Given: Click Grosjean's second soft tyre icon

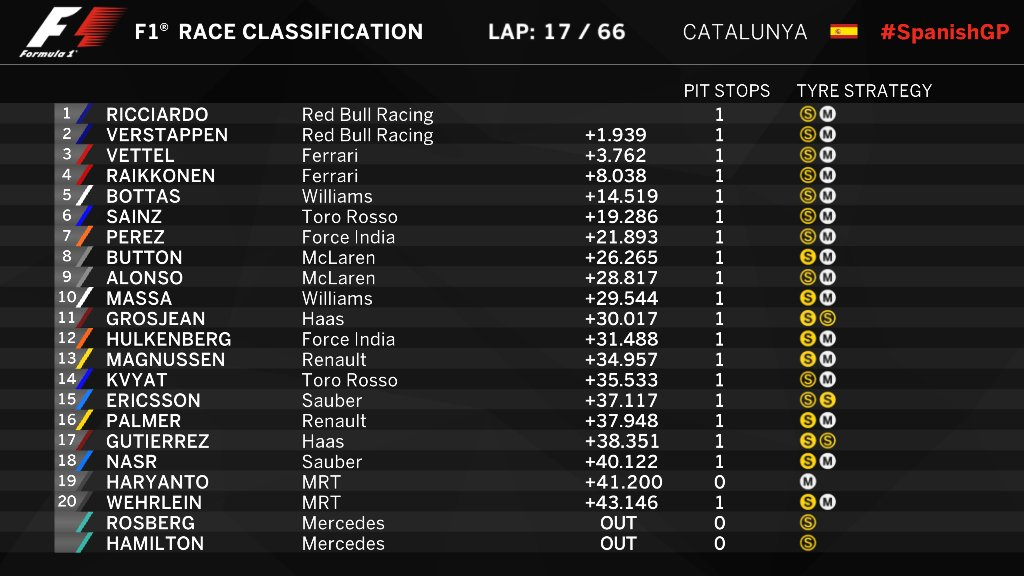Looking at the screenshot, I should 827,319.
